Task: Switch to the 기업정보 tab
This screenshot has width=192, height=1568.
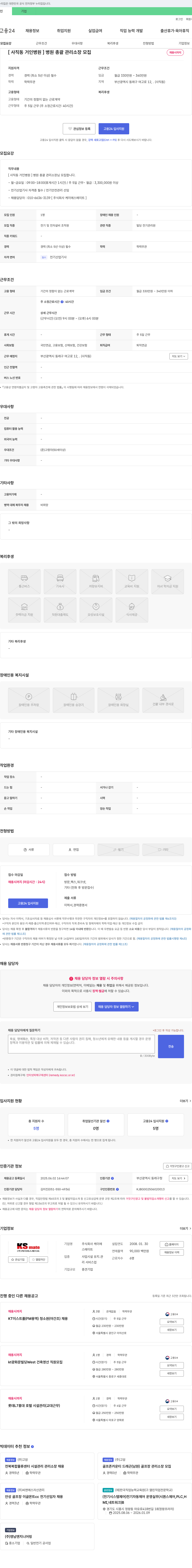Action: pyautogui.click(x=184, y=43)
